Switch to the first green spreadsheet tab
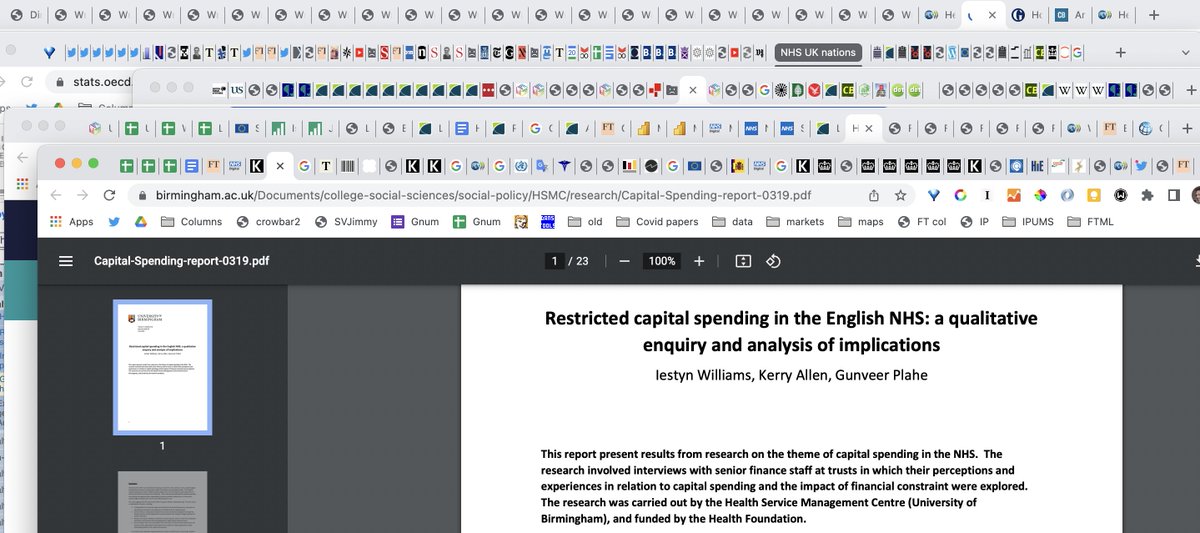This screenshot has width=1200, height=533. click(128, 166)
